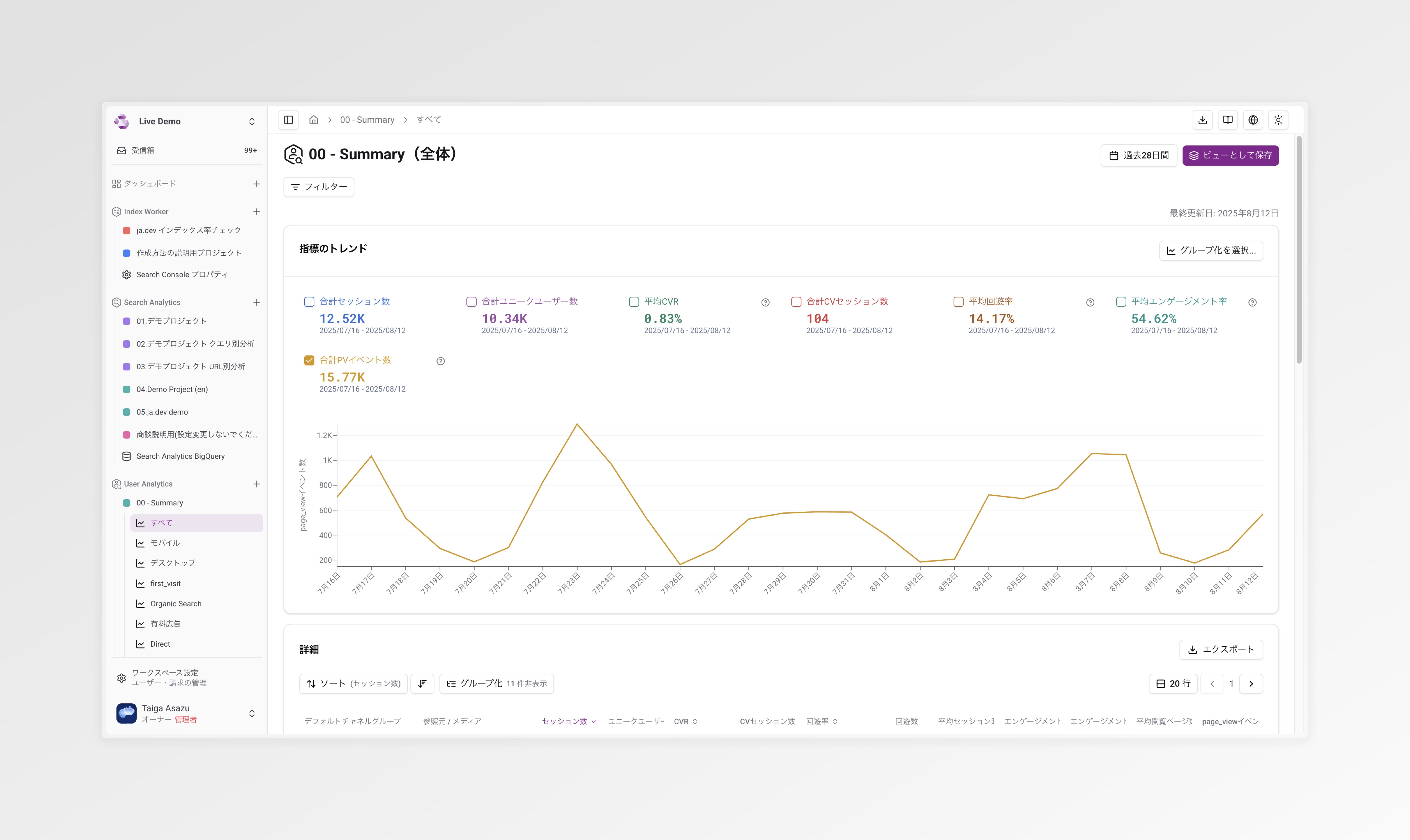This screenshot has width=1410, height=840.
Task: Click the home breadcrumb icon
Action: point(314,119)
